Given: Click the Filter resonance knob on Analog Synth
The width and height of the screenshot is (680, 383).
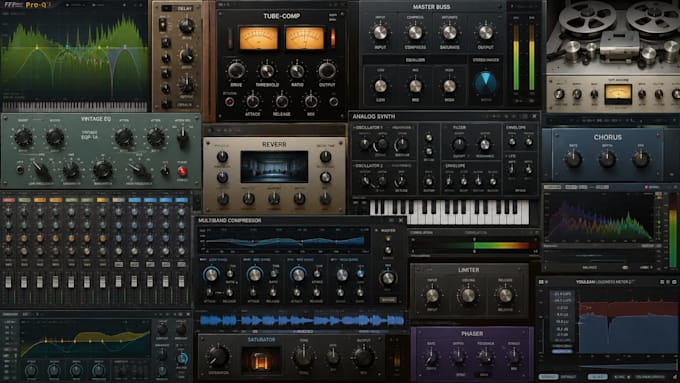Looking at the screenshot, I should point(484,144).
